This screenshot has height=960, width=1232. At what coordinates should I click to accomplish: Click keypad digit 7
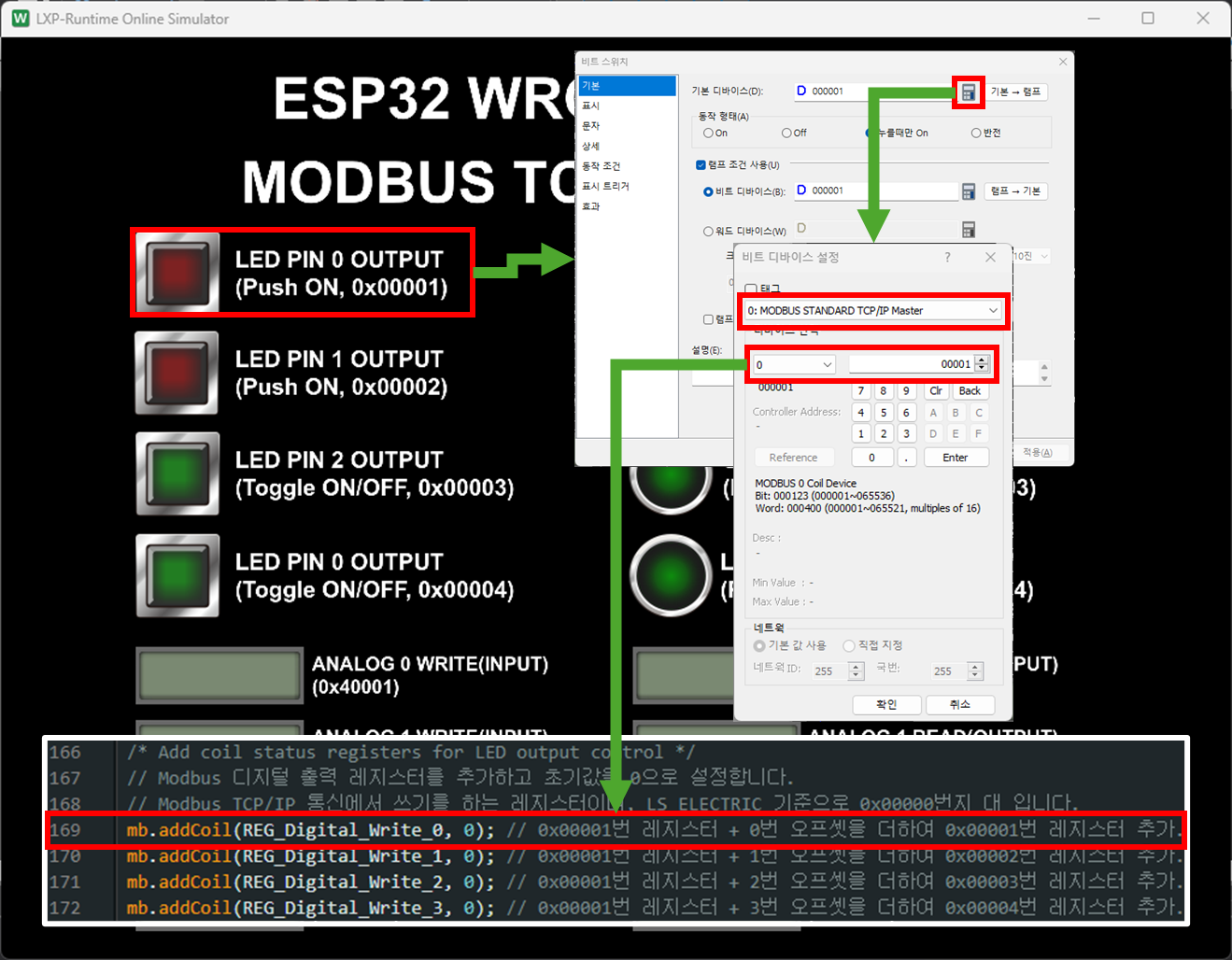[861, 391]
